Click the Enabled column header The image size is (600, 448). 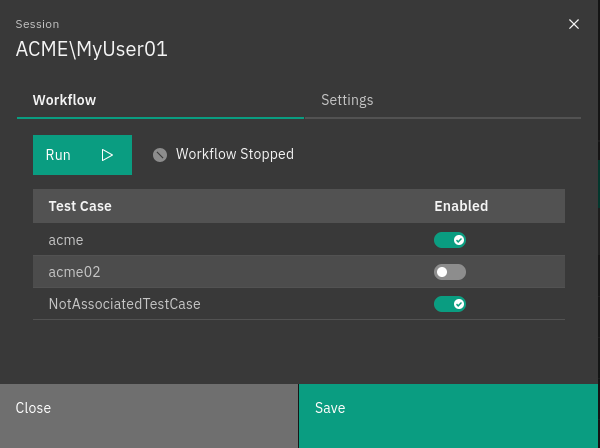tap(460, 206)
